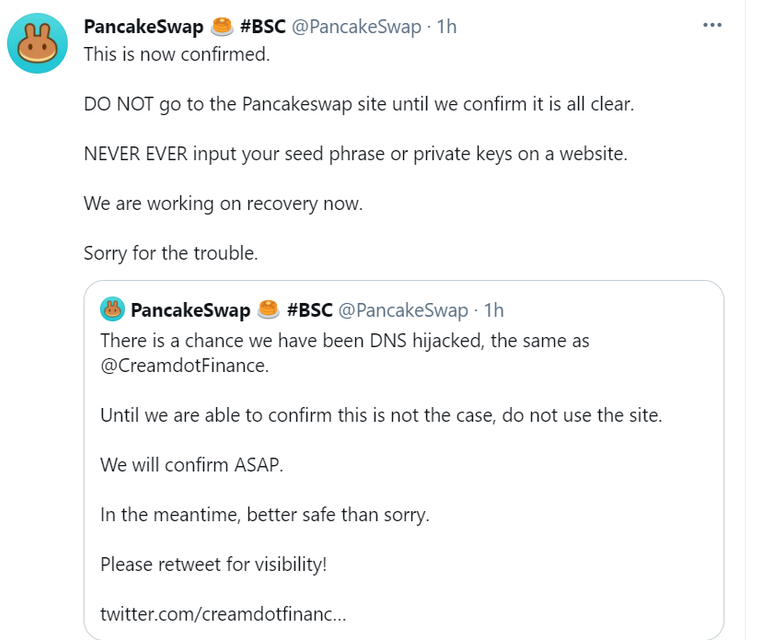Click the "This is now confirmed." text
The height and width of the screenshot is (640, 762).
(x=177, y=54)
